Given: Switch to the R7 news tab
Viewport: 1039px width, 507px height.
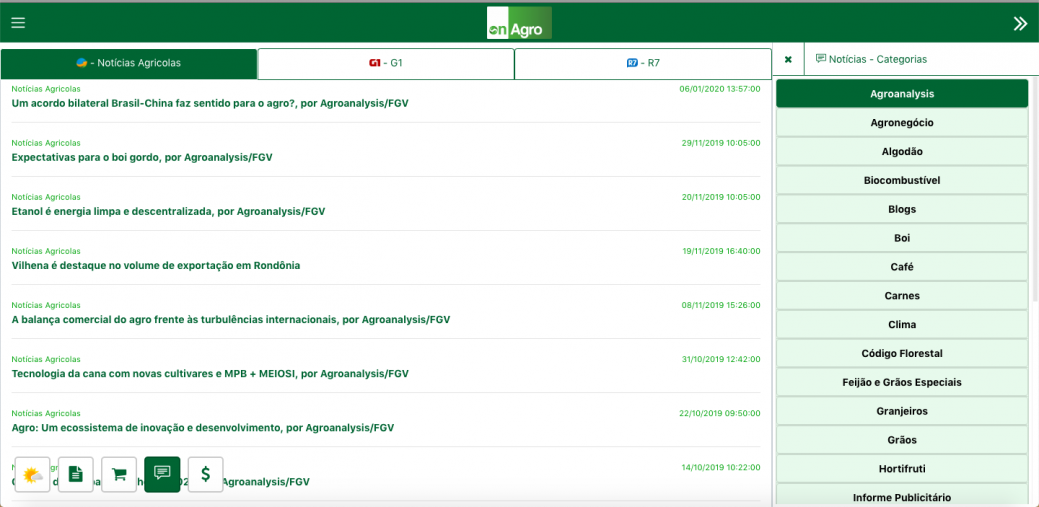Looking at the screenshot, I should tap(643, 64).
